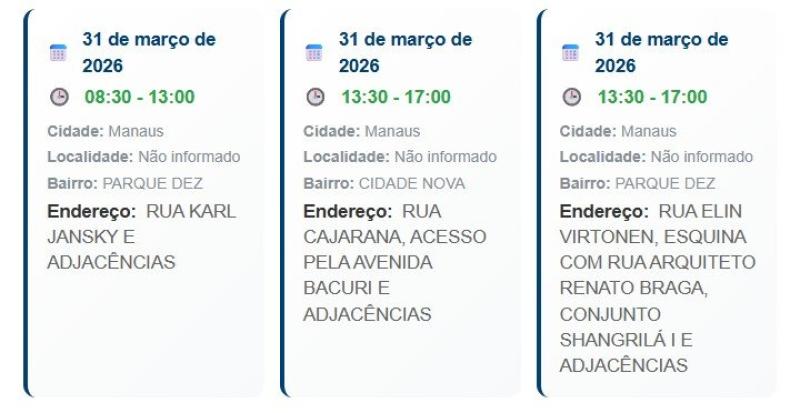This screenshot has height=413, width=800.
Task: Click the Endereço label in the third card
Action: tap(602, 212)
